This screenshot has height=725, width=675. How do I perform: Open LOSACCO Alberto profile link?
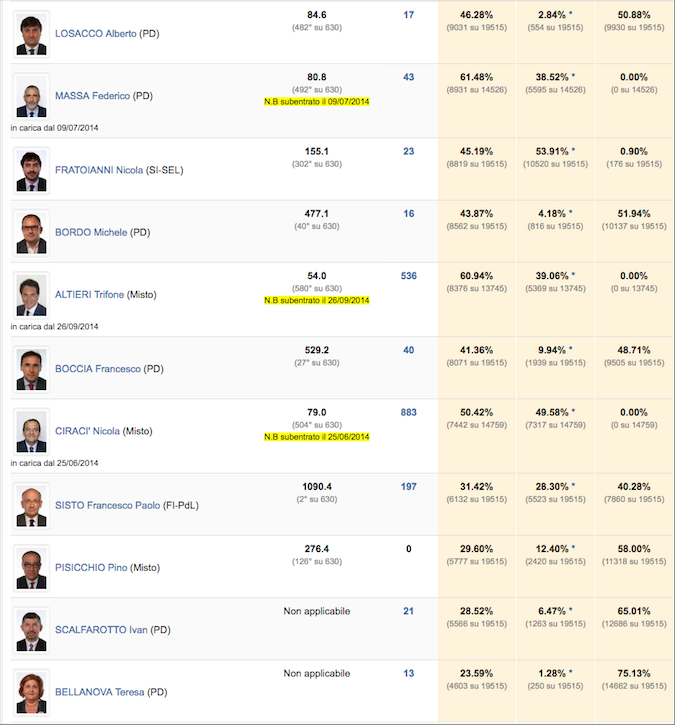click(96, 34)
